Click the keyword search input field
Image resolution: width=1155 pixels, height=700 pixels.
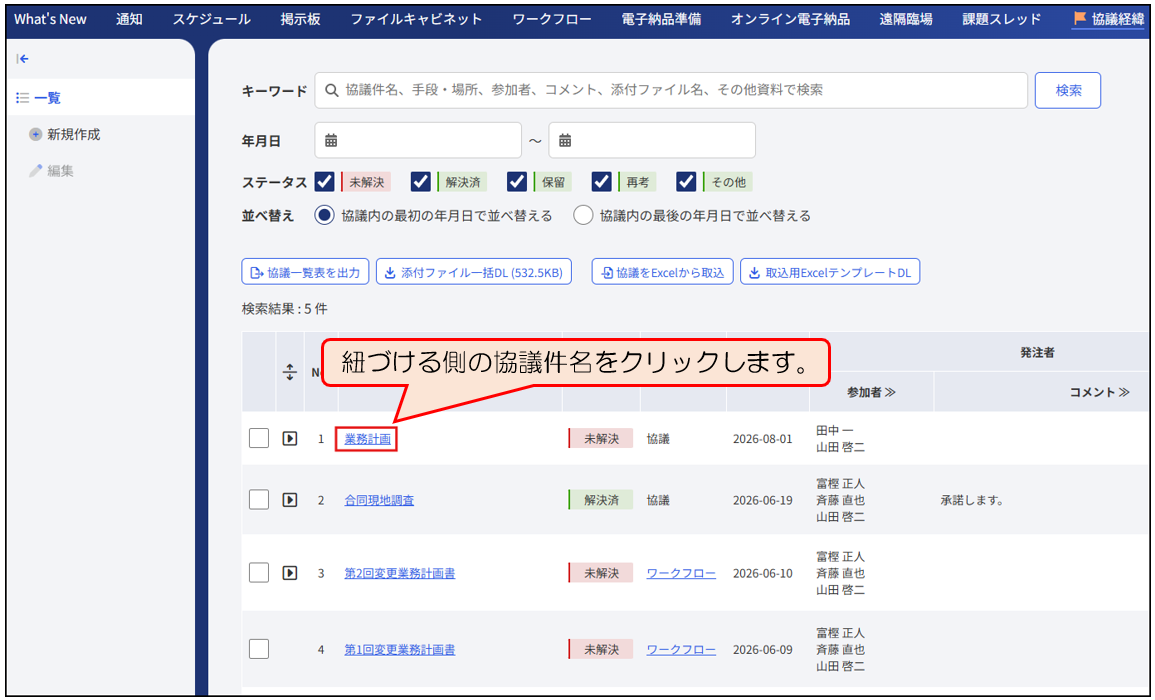tap(671, 90)
